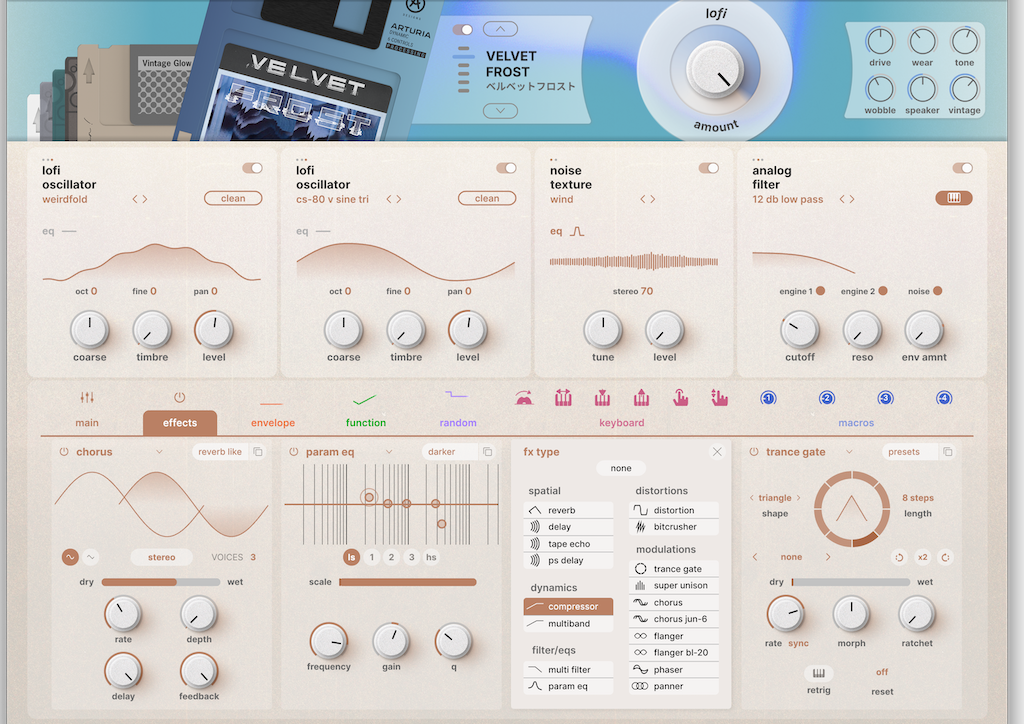Screen dimensions: 1024x724
Task: Open macro 4 icon
Action: 944,398
